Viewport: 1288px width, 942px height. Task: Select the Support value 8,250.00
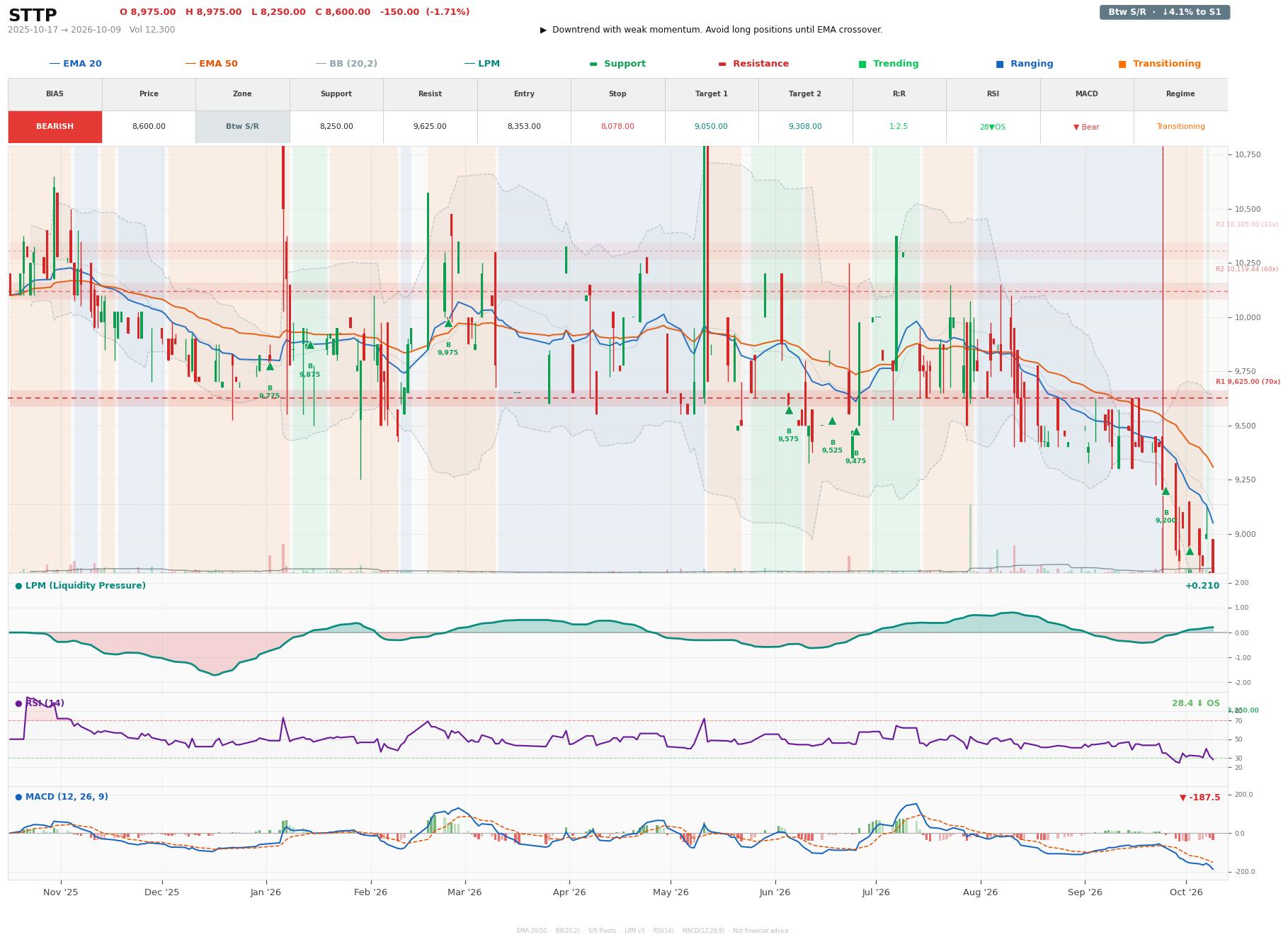[x=336, y=127]
